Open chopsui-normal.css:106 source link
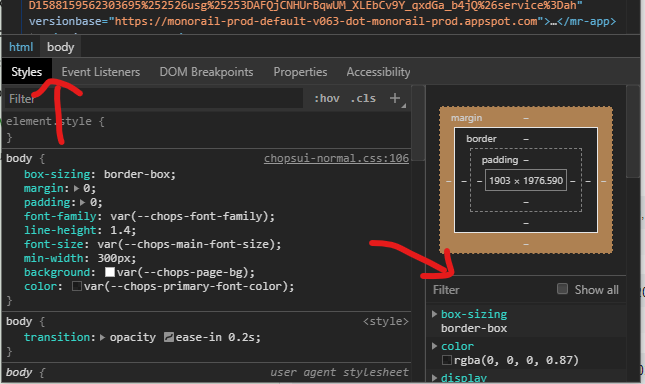Viewport: 645px width, 384px height. [x=336, y=158]
